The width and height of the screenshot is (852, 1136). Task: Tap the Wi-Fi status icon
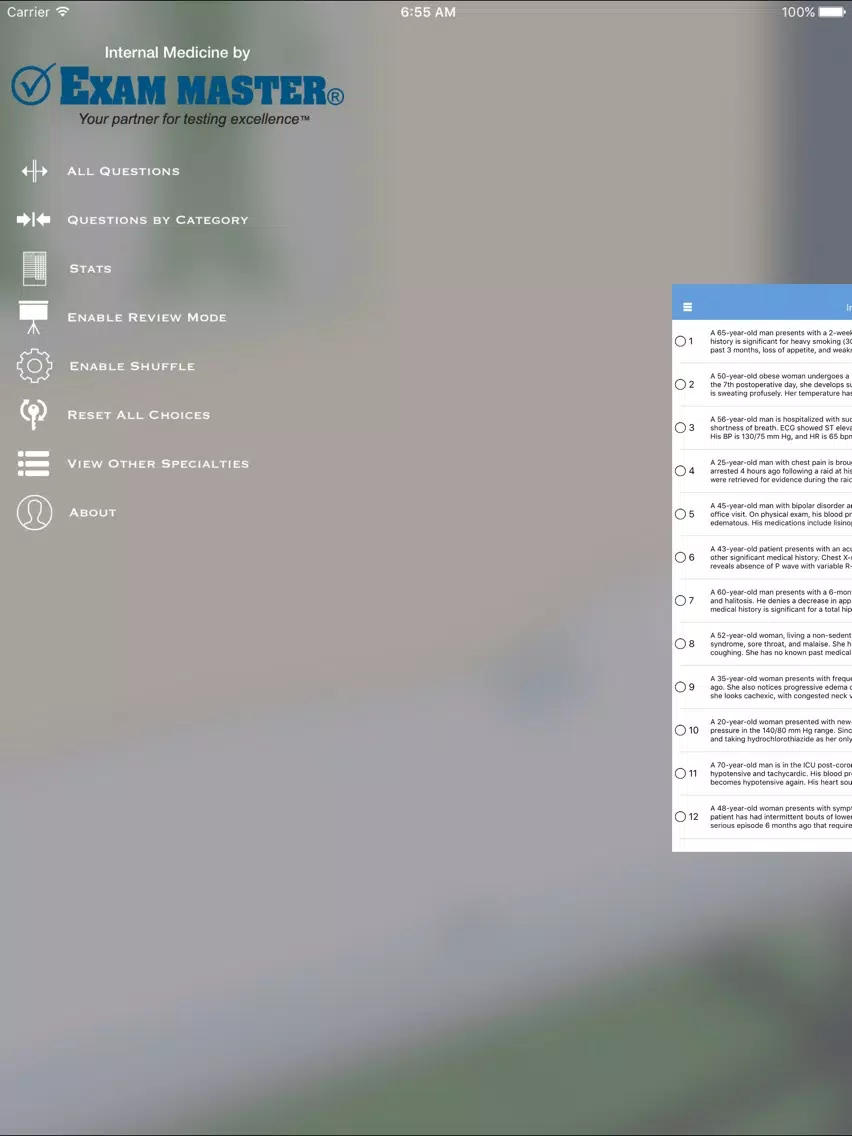(63, 12)
